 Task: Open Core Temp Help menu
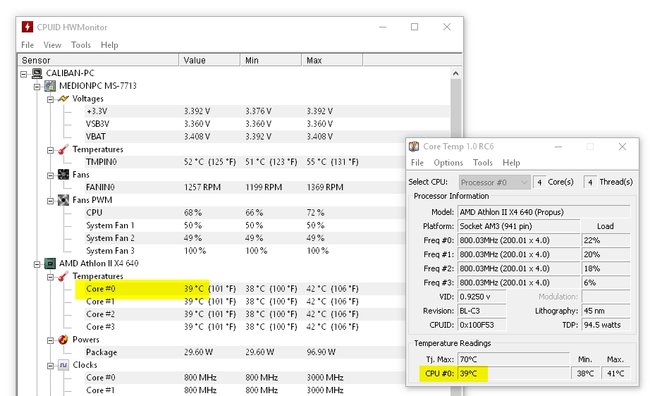click(511, 163)
